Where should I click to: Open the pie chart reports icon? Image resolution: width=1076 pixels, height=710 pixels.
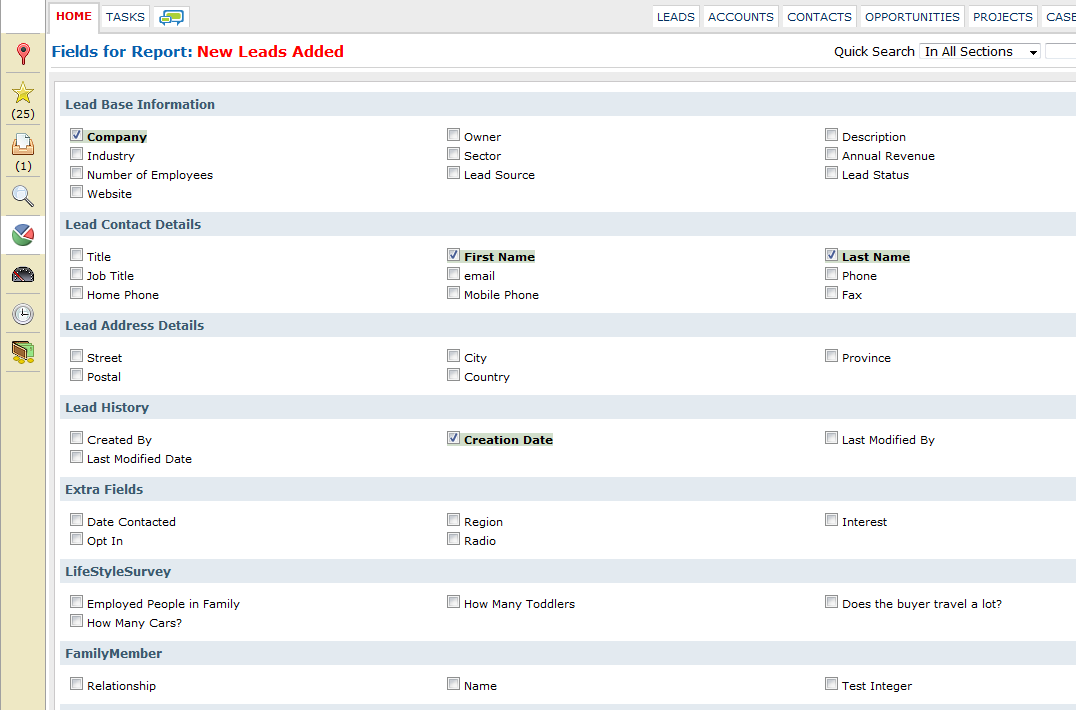click(x=23, y=235)
